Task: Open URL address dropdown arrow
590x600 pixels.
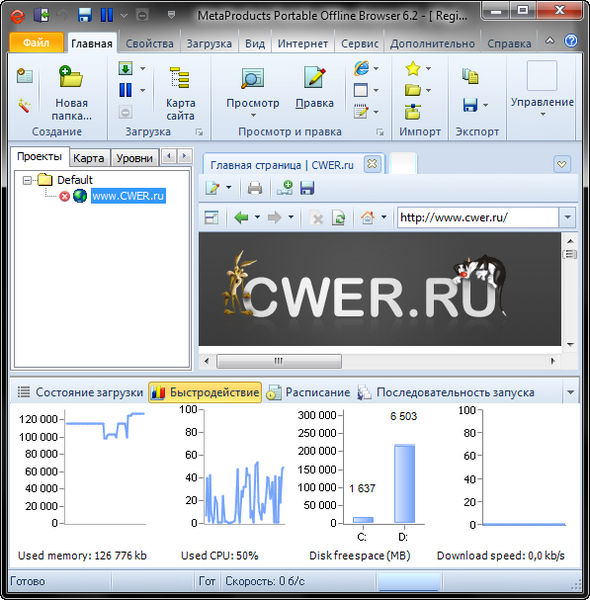Action: pos(567,217)
